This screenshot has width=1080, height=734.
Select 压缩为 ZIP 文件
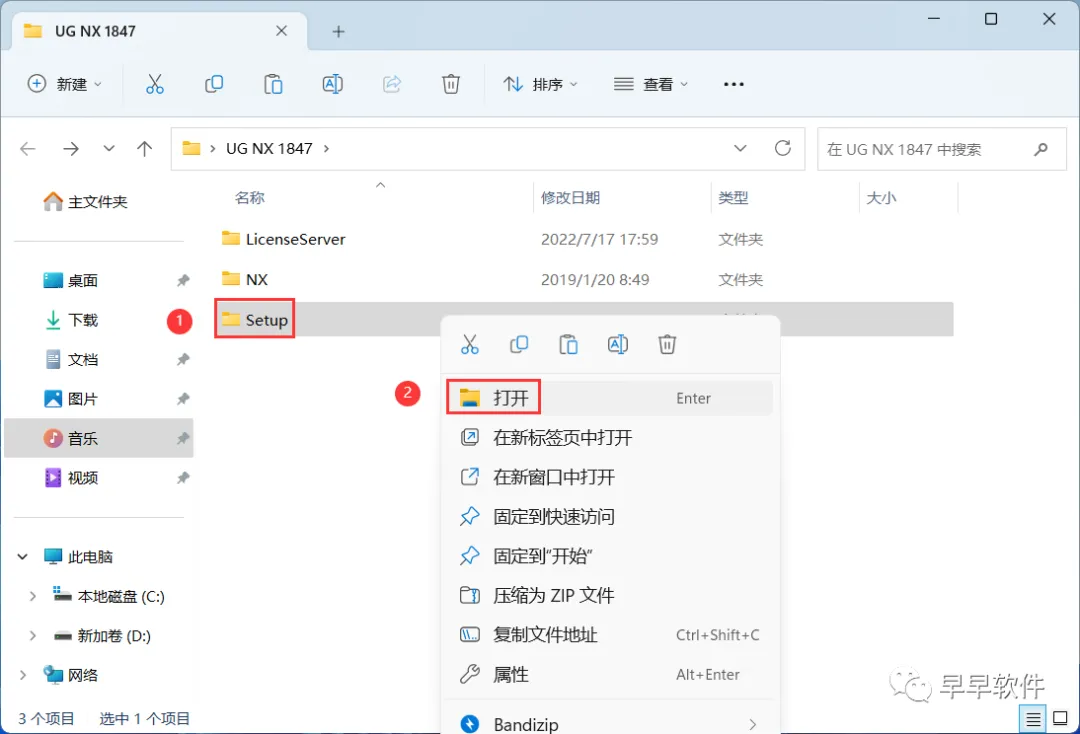pos(610,595)
